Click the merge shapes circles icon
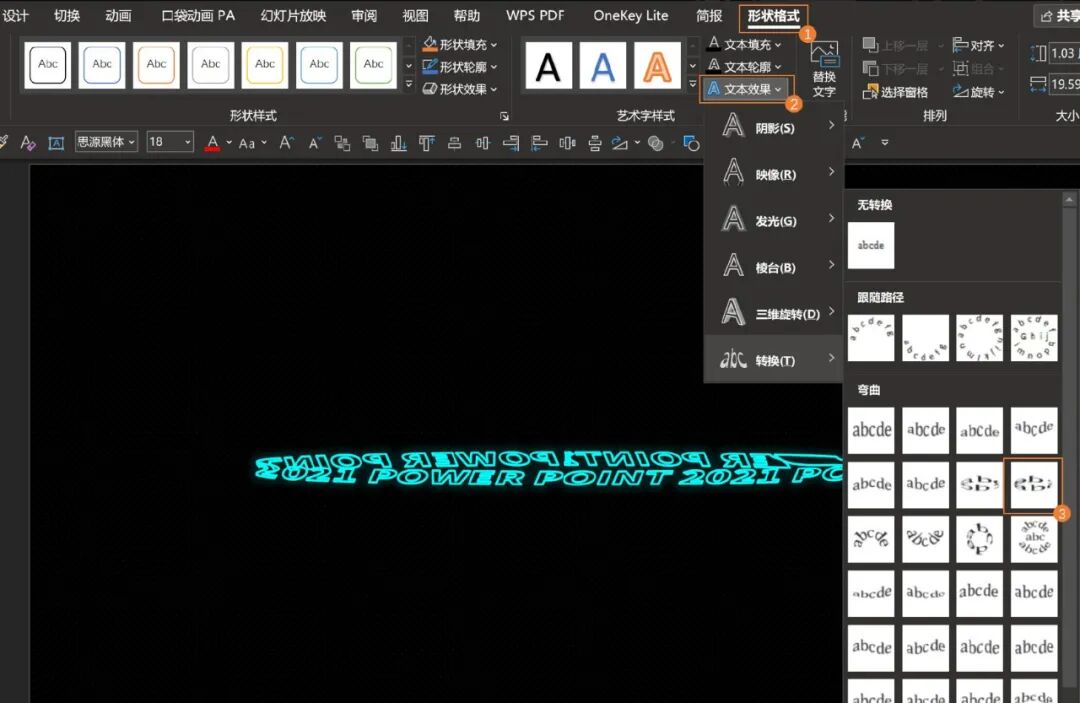The image size is (1080, 703). pos(656,143)
